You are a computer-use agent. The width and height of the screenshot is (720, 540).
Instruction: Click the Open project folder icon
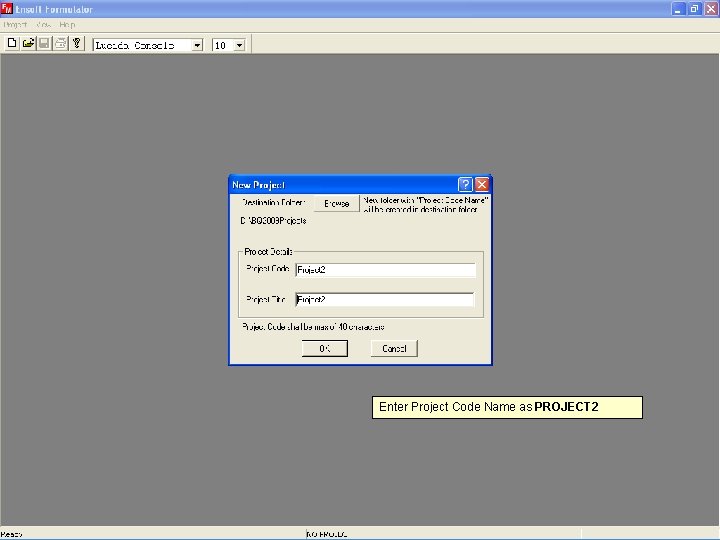(x=28, y=44)
